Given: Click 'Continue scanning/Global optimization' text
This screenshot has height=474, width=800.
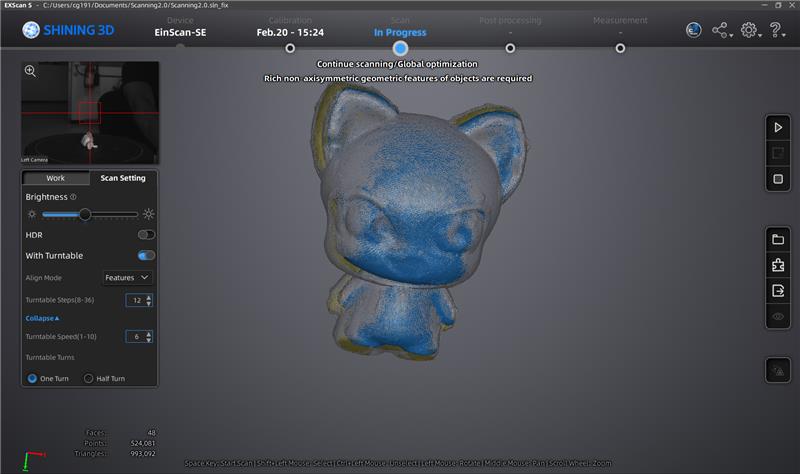Looking at the screenshot, I should pos(397,64).
